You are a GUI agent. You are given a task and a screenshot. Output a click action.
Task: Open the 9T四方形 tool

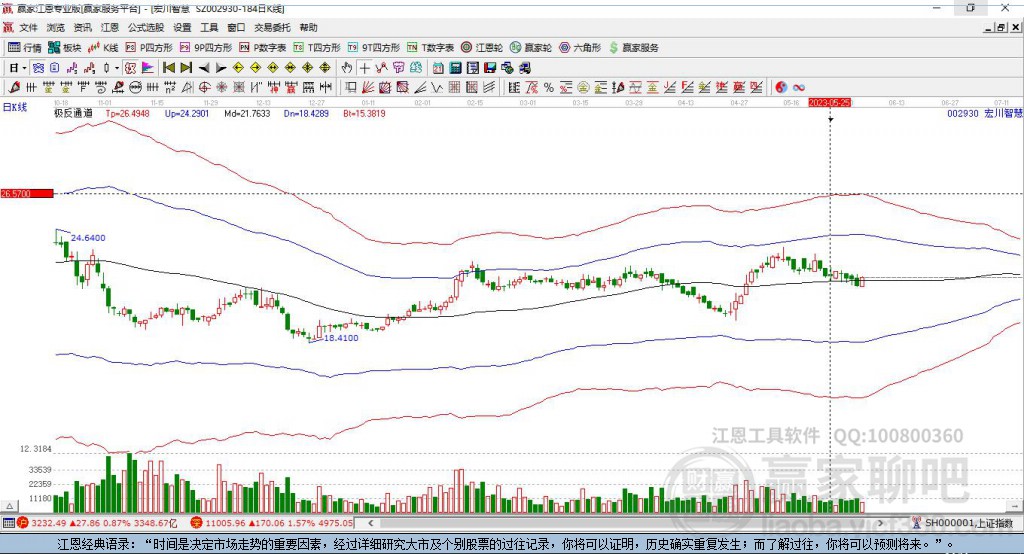(x=374, y=48)
